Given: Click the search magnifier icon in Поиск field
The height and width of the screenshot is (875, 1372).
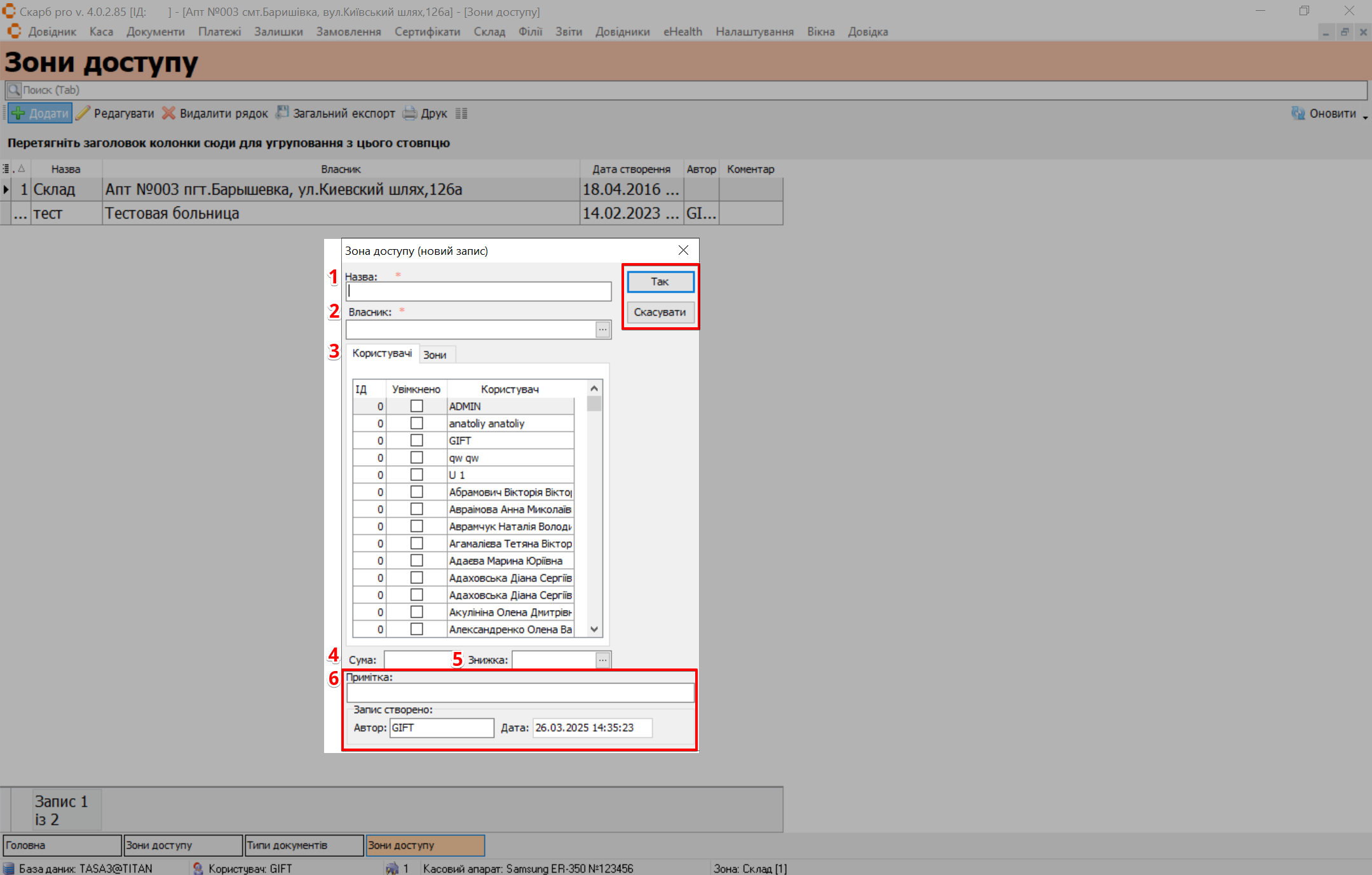Looking at the screenshot, I should pyautogui.click(x=14, y=90).
